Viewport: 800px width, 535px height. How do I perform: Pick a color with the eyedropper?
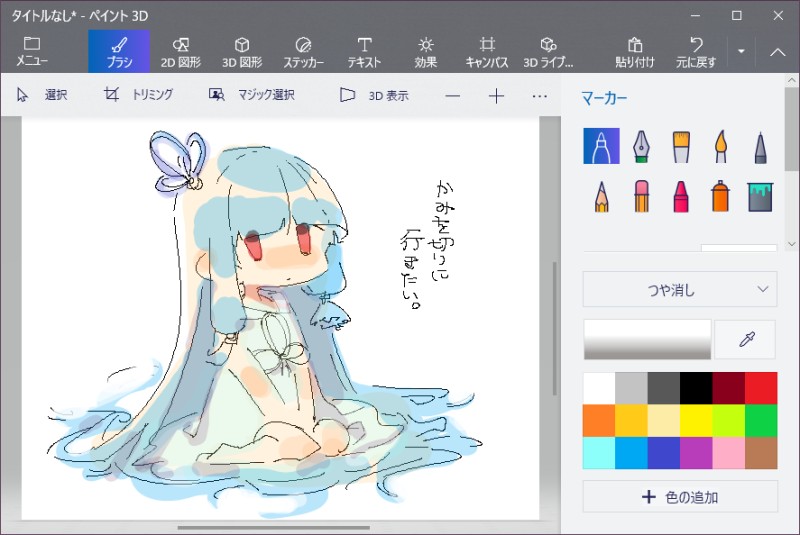pyautogui.click(x=745, y=340)
